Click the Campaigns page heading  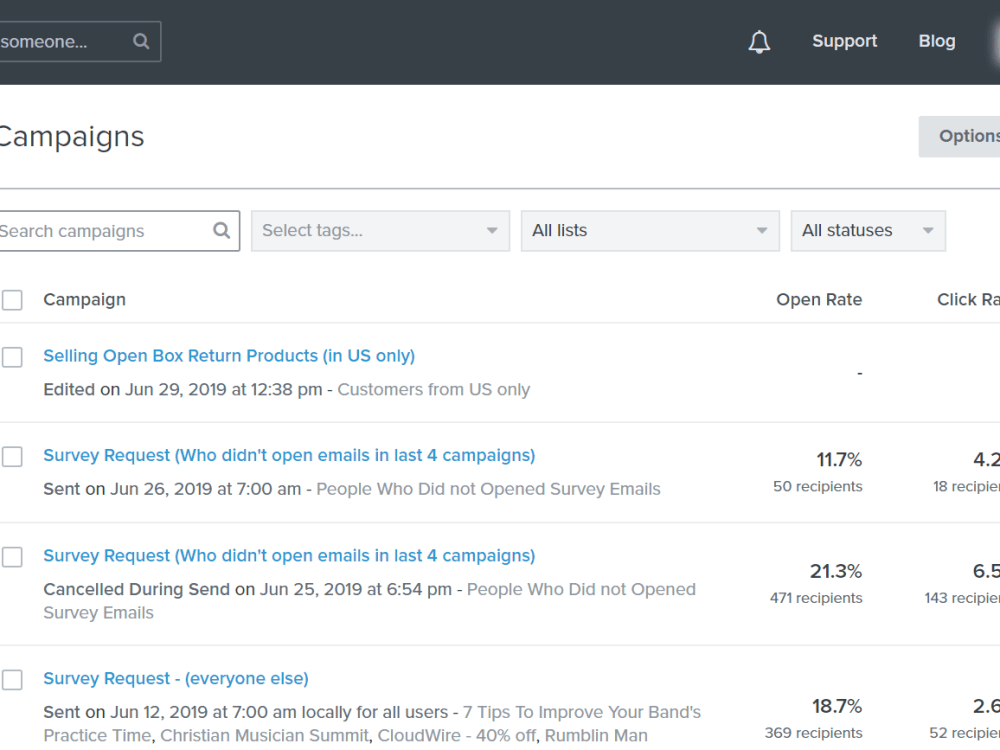point(71,136)
